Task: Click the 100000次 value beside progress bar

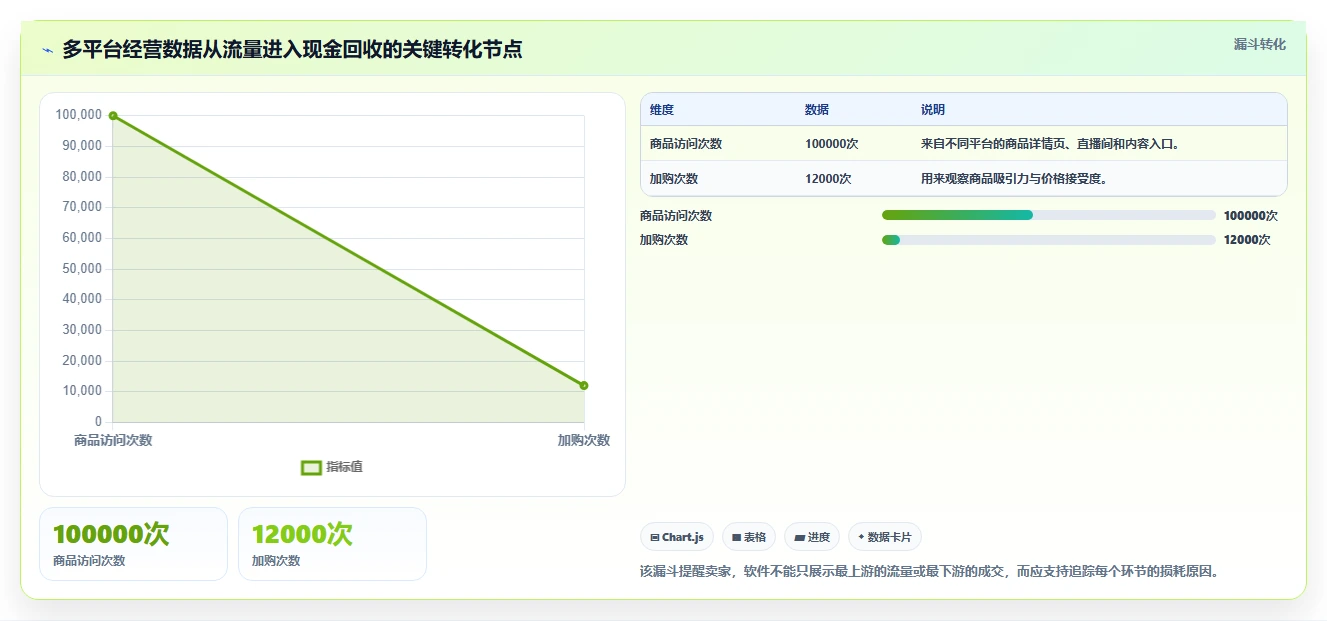Action: pos(1251,216)
